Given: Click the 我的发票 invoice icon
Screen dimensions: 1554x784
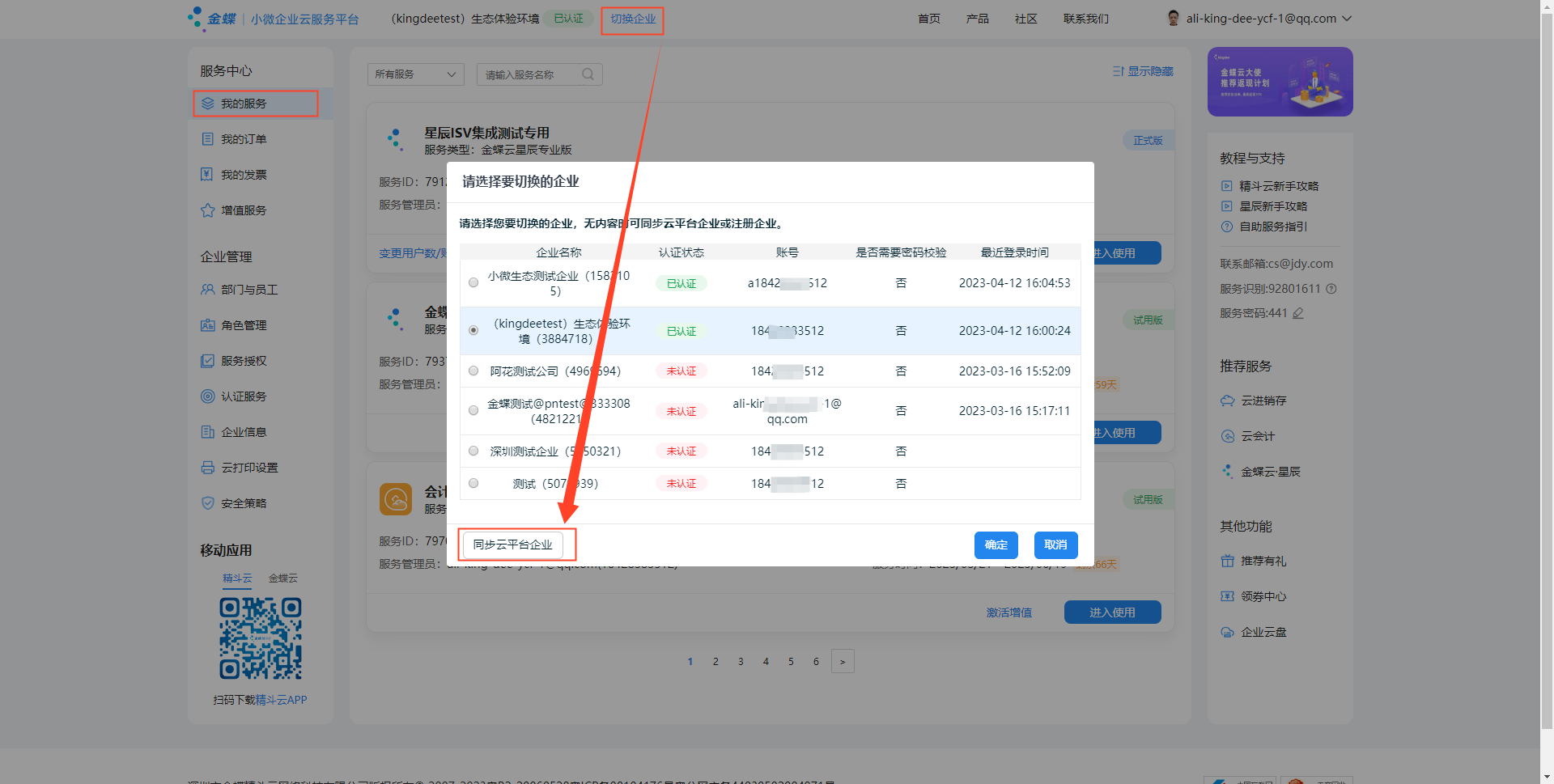Looking at the screenshot, I should pos(208,175).
